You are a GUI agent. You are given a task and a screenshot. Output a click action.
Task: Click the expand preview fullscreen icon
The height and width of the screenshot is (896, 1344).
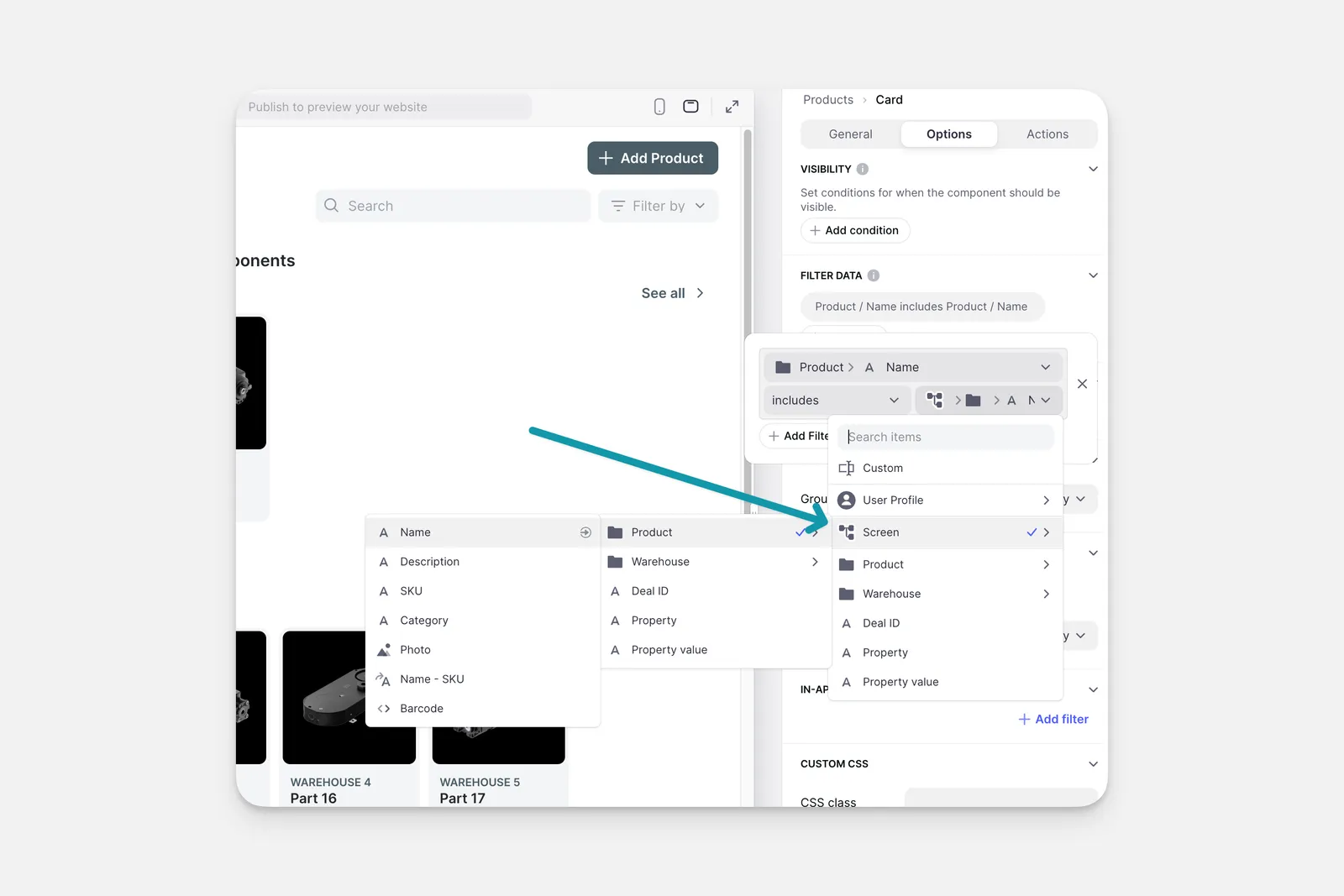tap(732, 107)
